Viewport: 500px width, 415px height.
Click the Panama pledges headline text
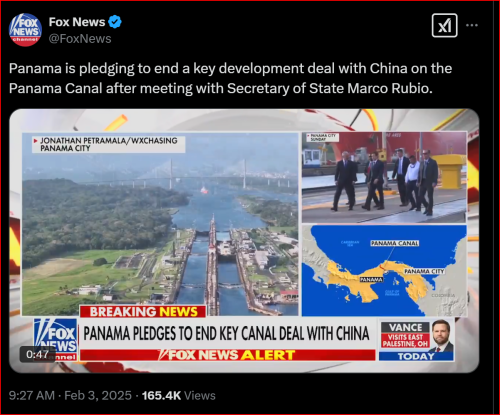[226, 333]
